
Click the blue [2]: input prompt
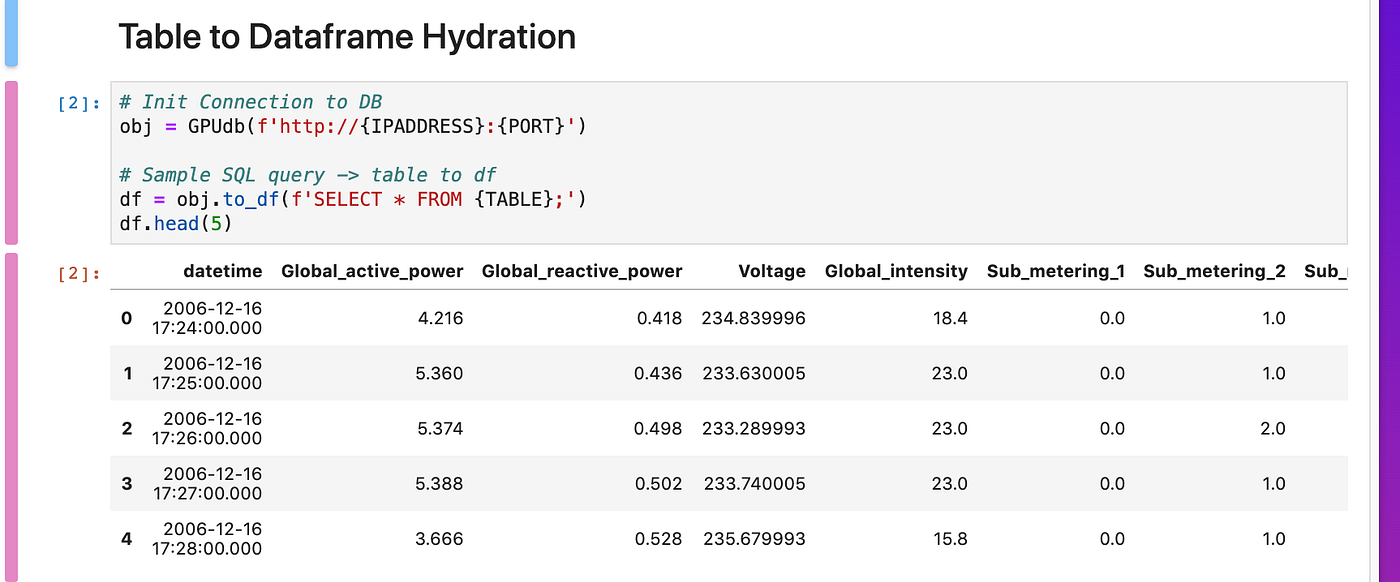pos(79,102)
